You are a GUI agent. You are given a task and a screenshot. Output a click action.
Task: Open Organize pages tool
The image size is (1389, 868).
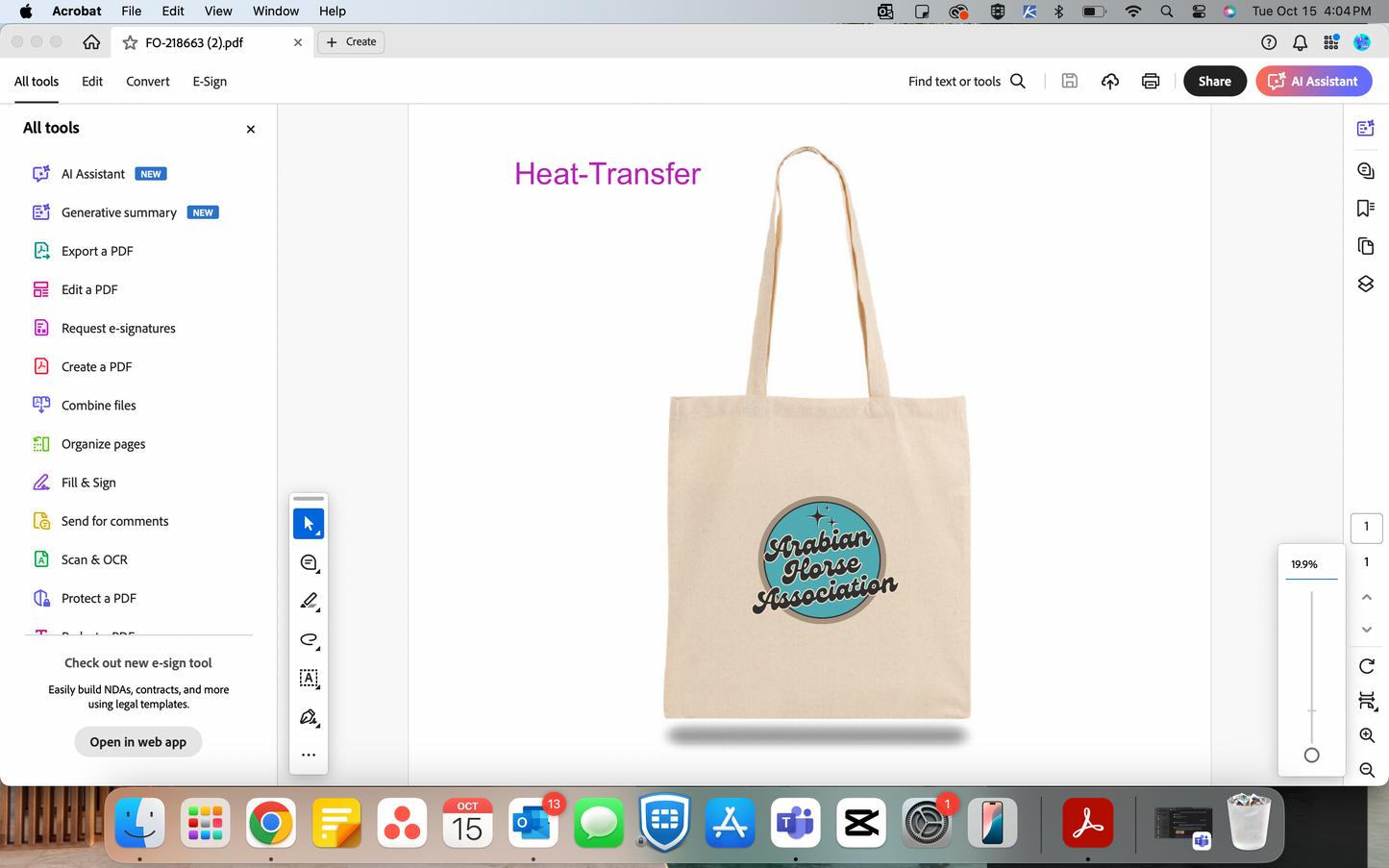(x=88, y=444)
